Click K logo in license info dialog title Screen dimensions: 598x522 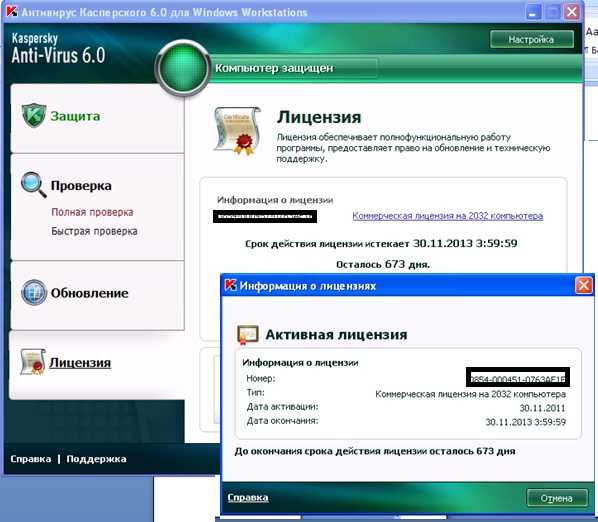click(x=230, y=285)
